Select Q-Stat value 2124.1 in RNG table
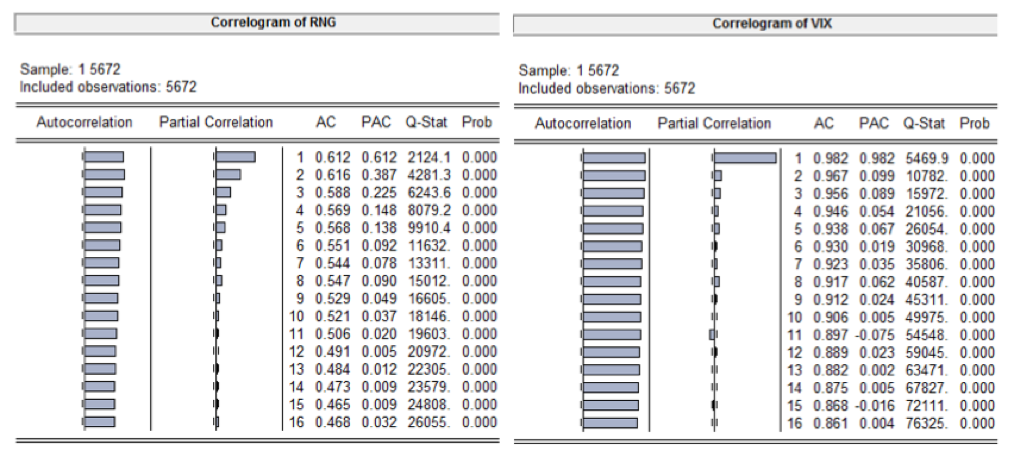 (x=428, y=158)
